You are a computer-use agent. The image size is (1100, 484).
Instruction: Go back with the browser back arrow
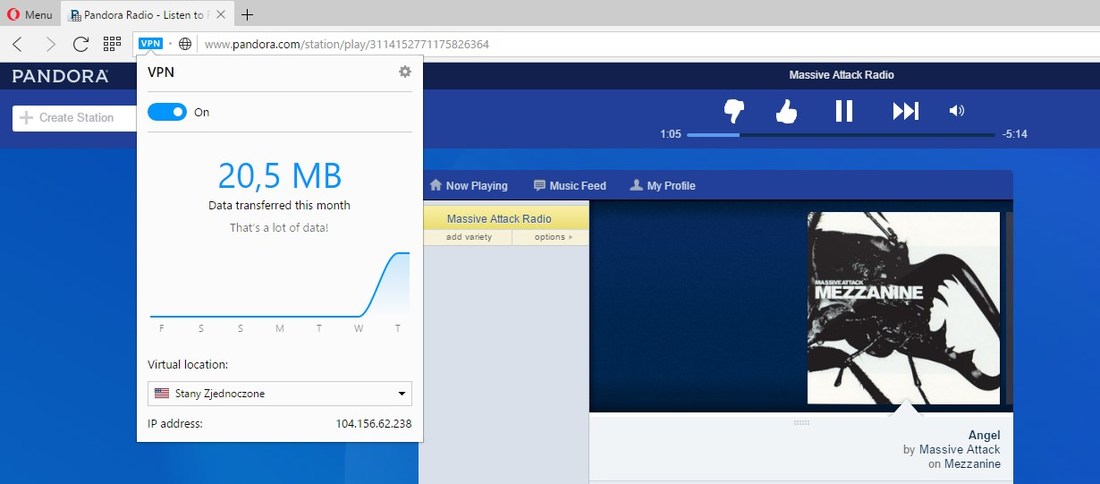coord(18,44)
